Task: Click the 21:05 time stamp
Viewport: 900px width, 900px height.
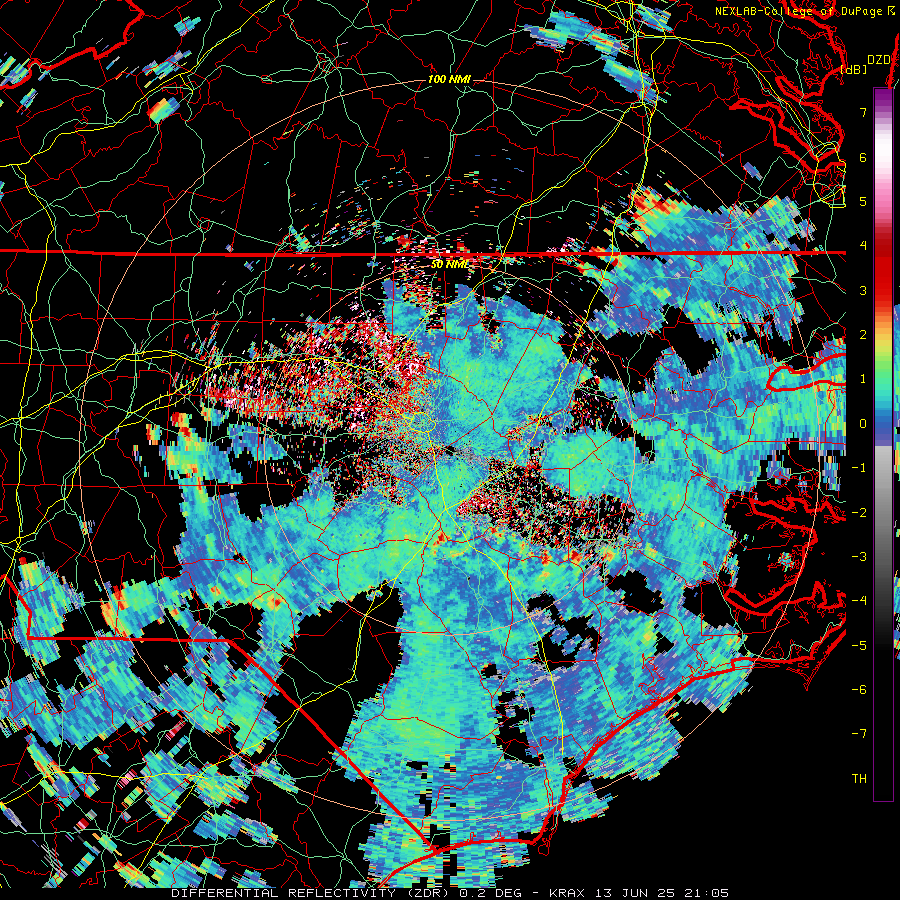Action: coord(707,893)
